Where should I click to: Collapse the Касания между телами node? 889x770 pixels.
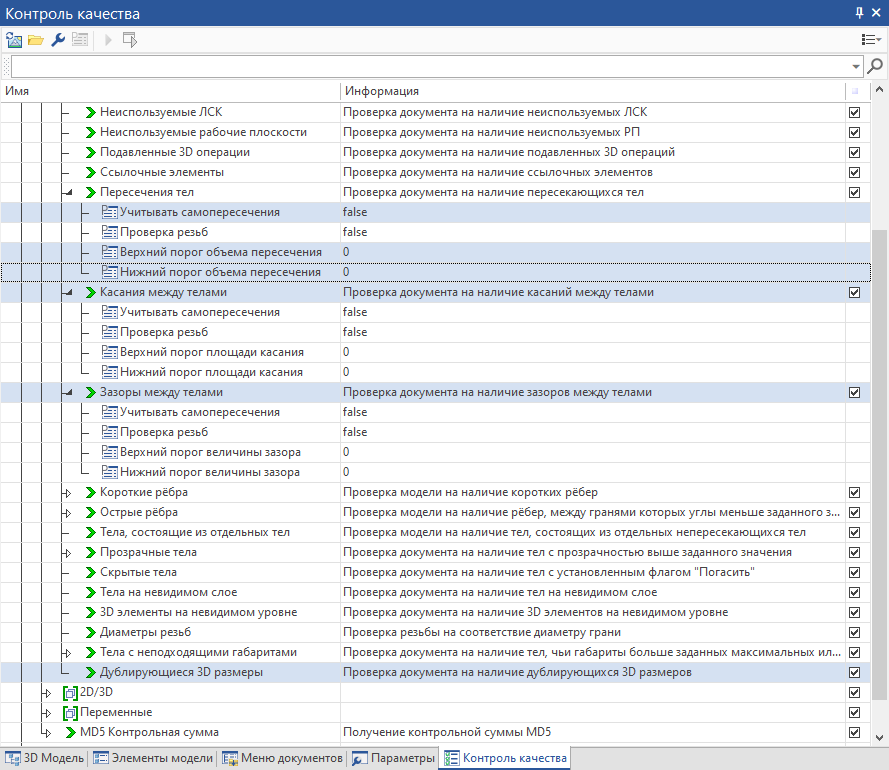pyautogui.click(x=68, y=292)
